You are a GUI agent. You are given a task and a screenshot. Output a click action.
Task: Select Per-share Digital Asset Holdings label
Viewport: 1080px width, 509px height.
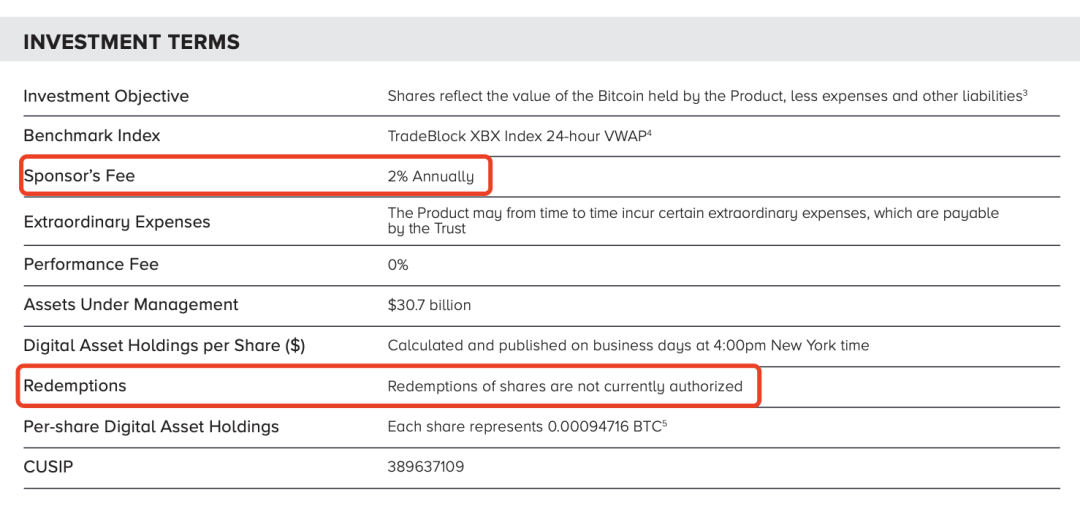[151, 426]
